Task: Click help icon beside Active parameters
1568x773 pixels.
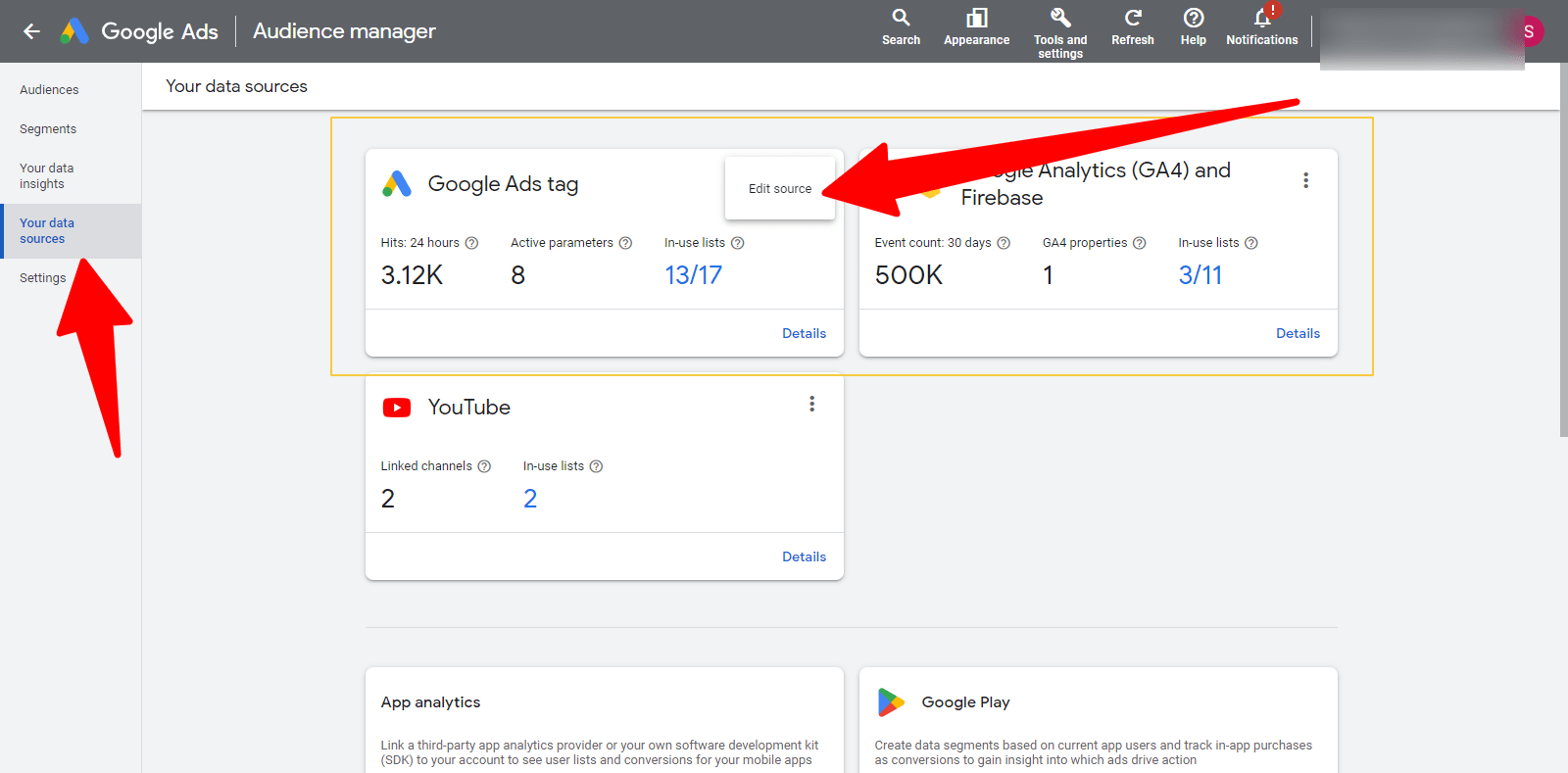Action: [x=625, y=243]
